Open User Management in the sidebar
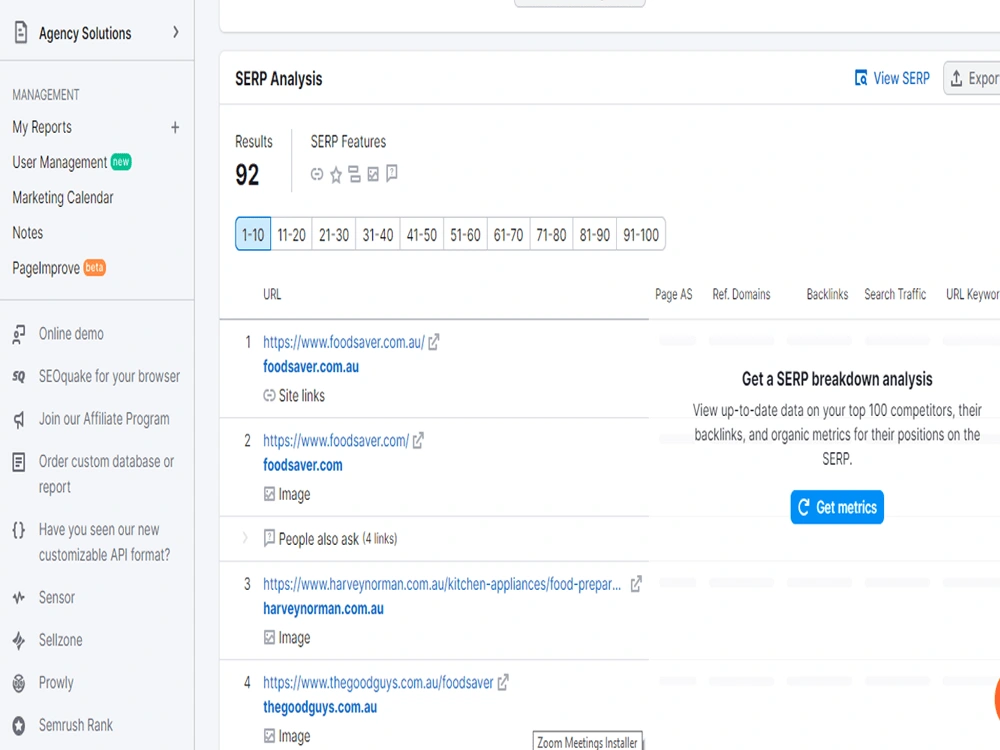 pos(60,163)
